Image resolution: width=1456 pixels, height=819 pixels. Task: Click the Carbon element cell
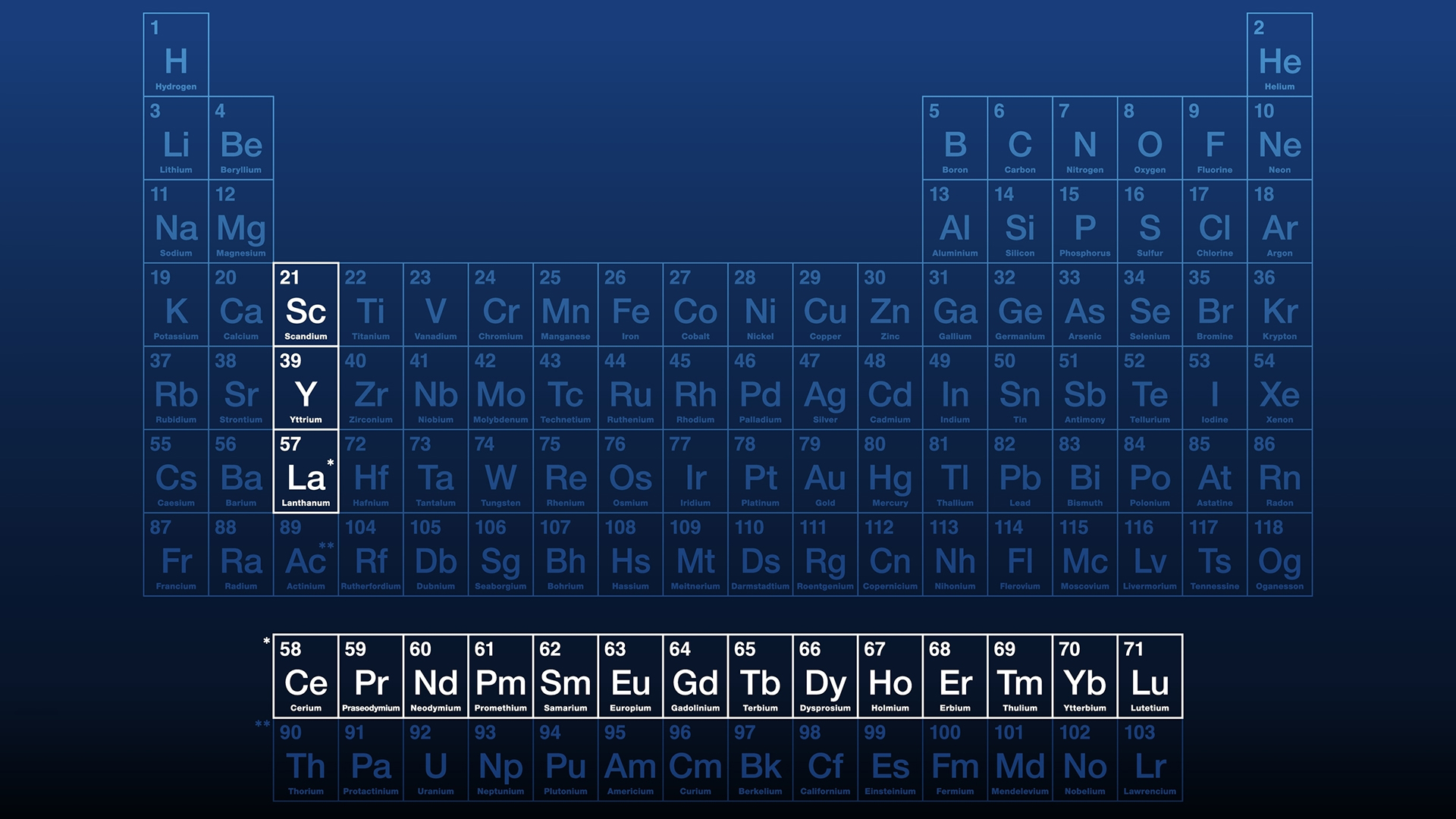click(1020, 139)
